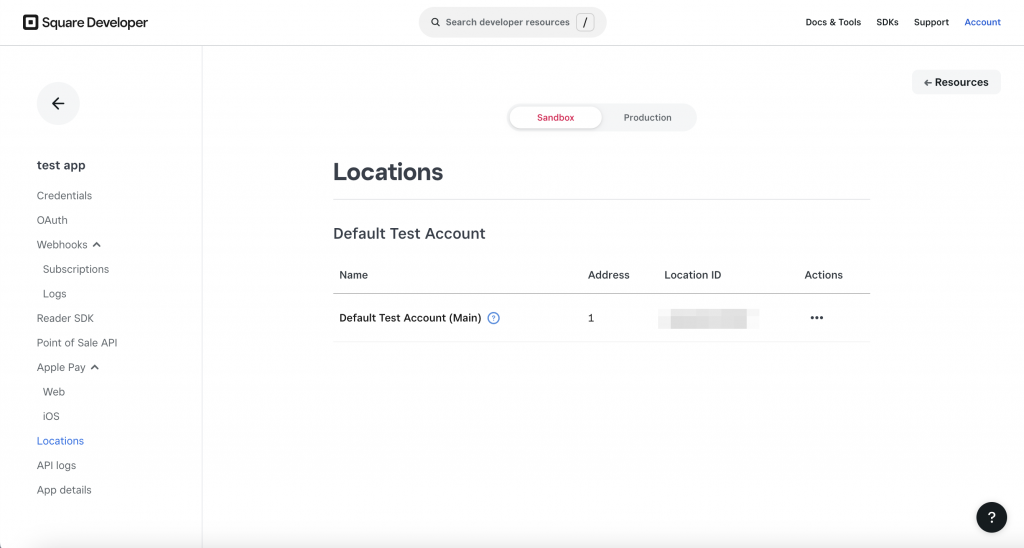Image resolution: width=1024 pixels, height=548 pixels.
Task: Click the Default Test Account (Main) name
Action: pos(410,318)
